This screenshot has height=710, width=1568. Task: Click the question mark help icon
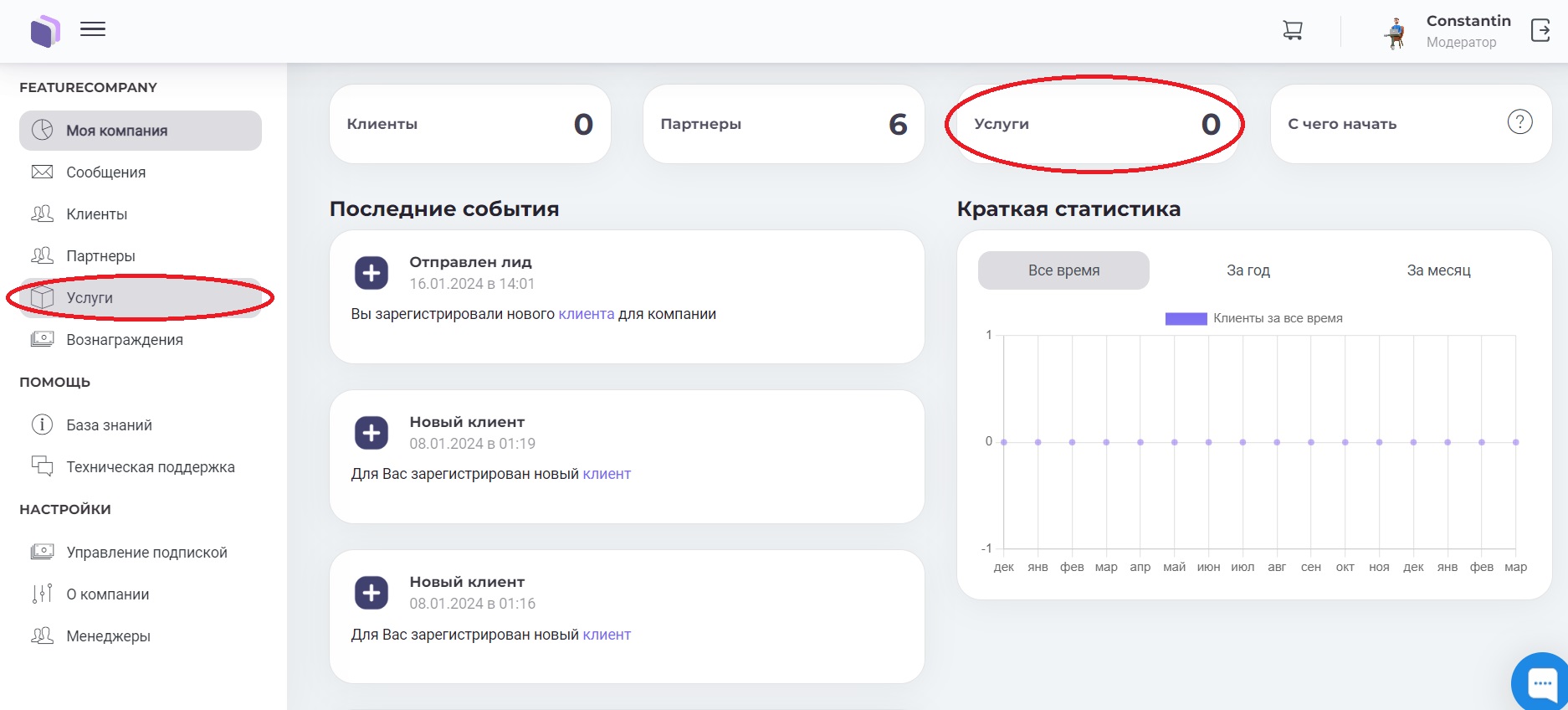pos(1519,122)
